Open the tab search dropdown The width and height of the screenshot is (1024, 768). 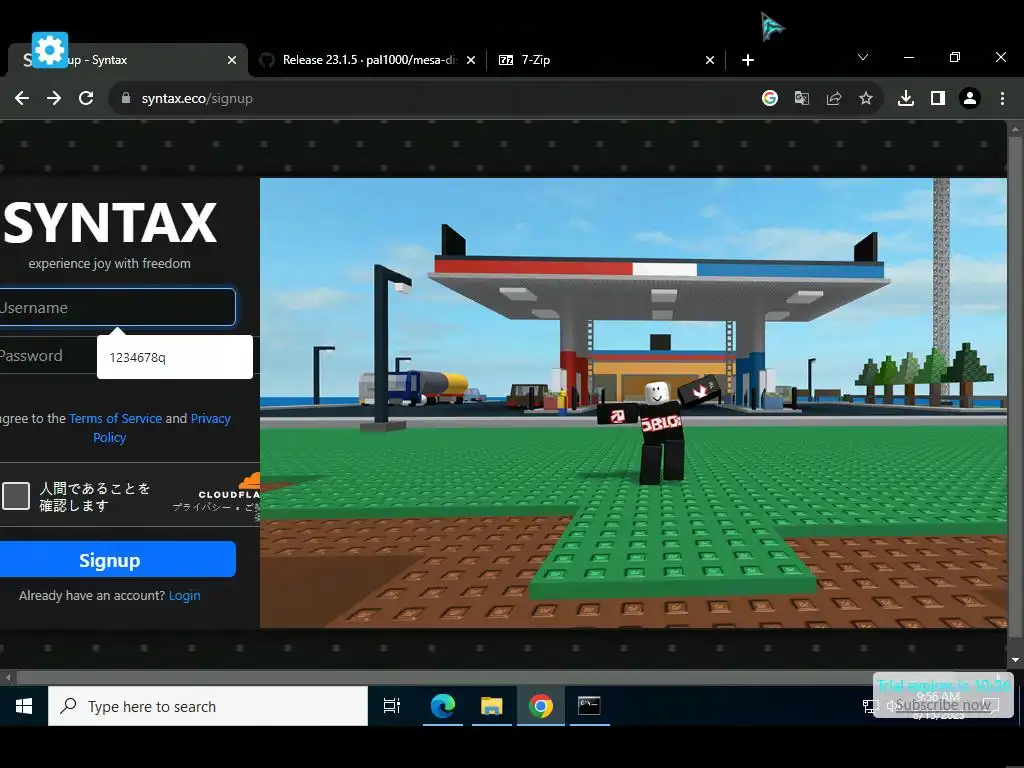863,57
